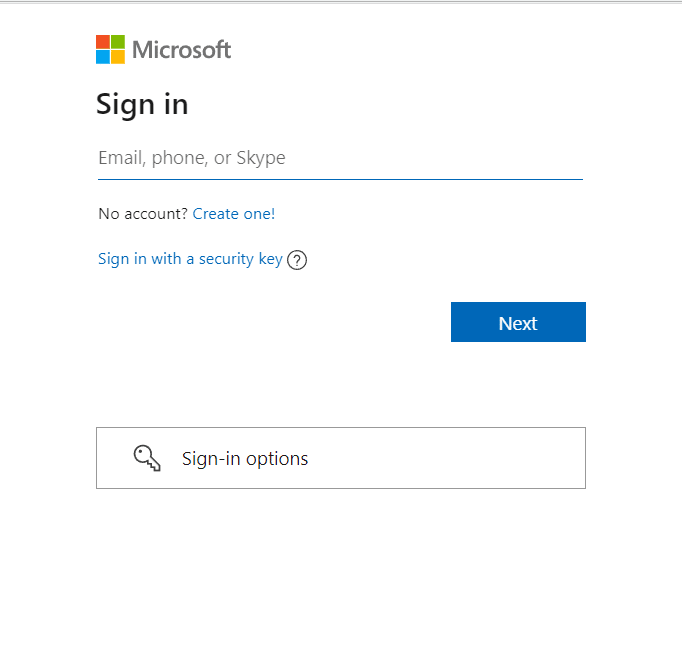Click the green square of Microsoft logo

118,42
